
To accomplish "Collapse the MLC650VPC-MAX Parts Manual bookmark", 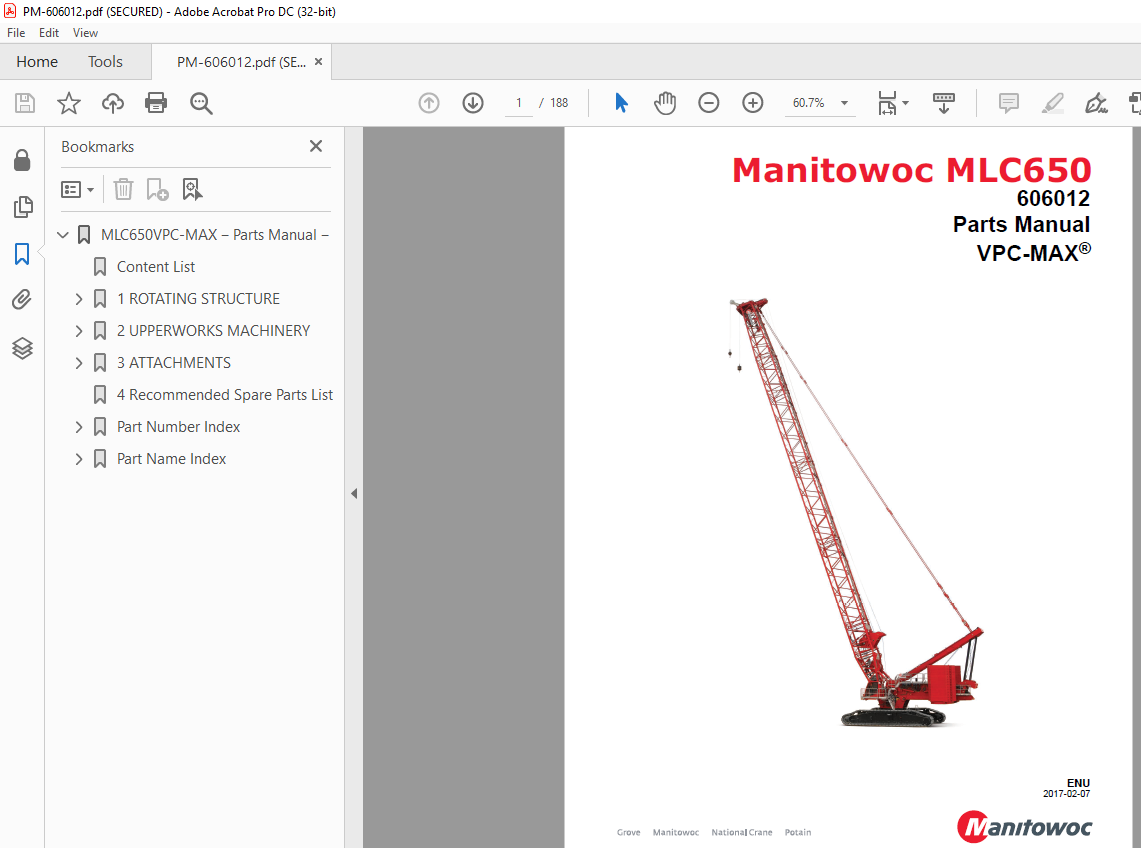I will pos(63,235).
